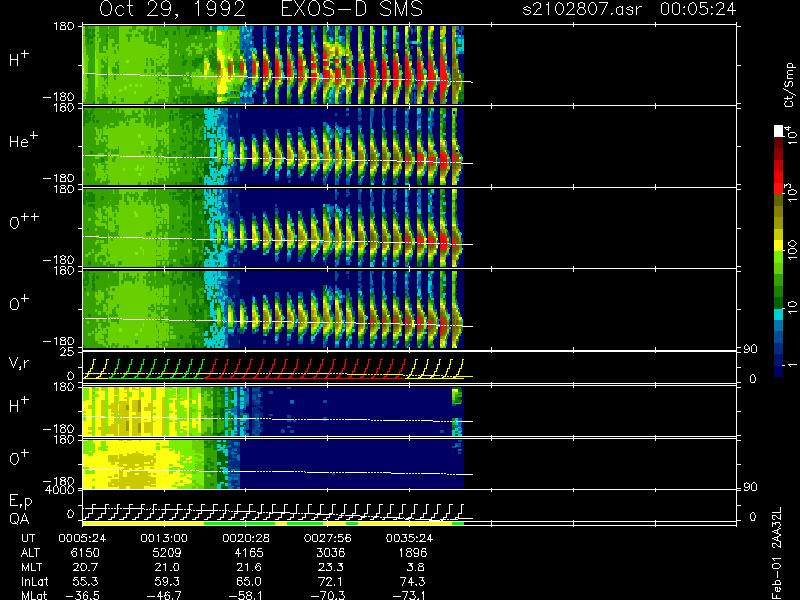Select the ALT value "1896"

tap(412, 553)
